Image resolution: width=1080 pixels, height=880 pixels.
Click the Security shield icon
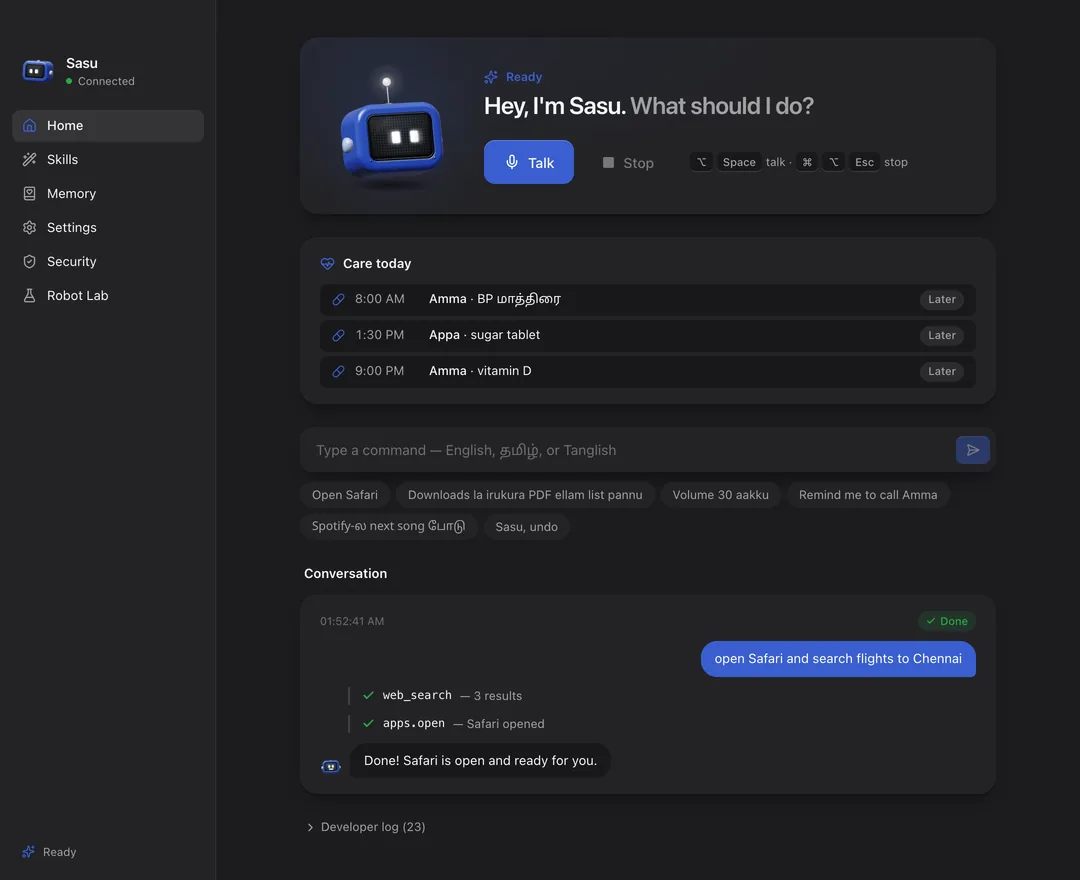30,262
